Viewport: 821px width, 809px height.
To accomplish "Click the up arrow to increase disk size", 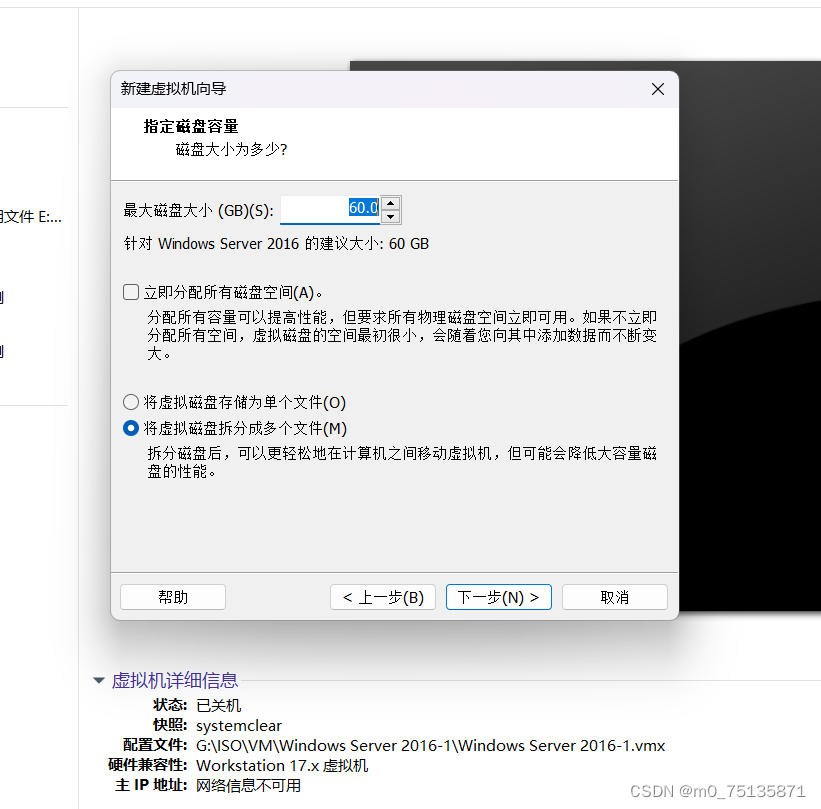I will coord(389,203).
